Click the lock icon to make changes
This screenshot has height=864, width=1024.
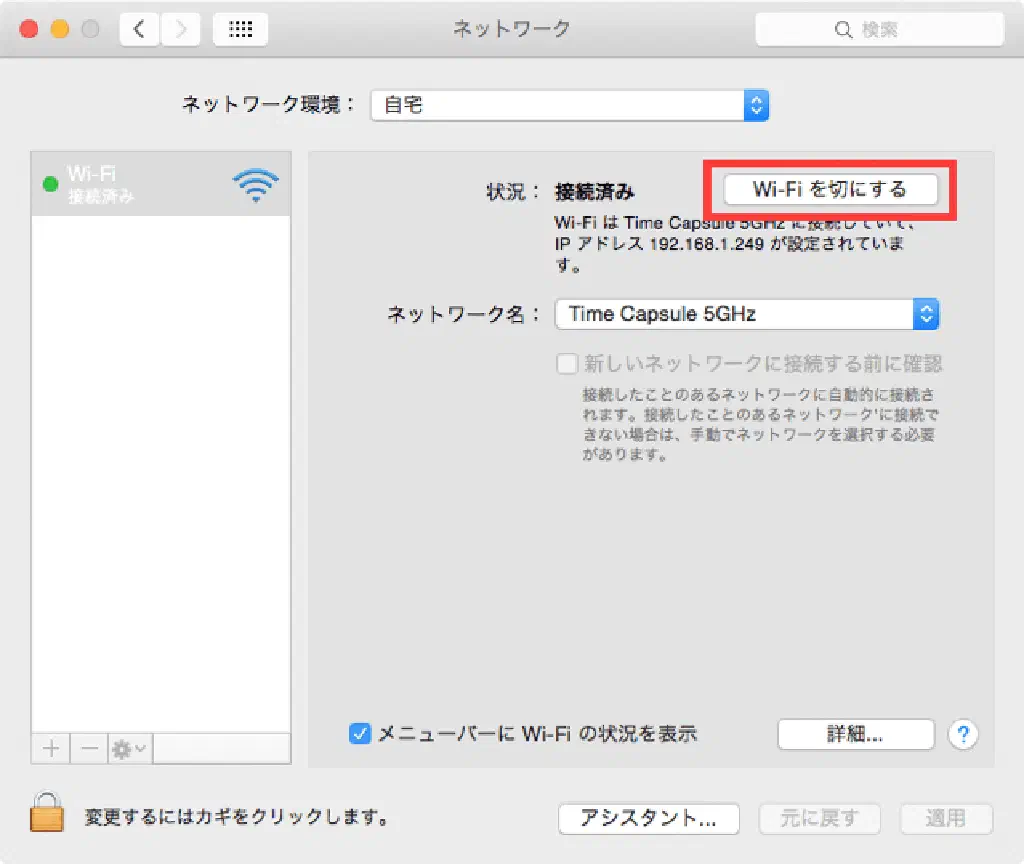46,812
